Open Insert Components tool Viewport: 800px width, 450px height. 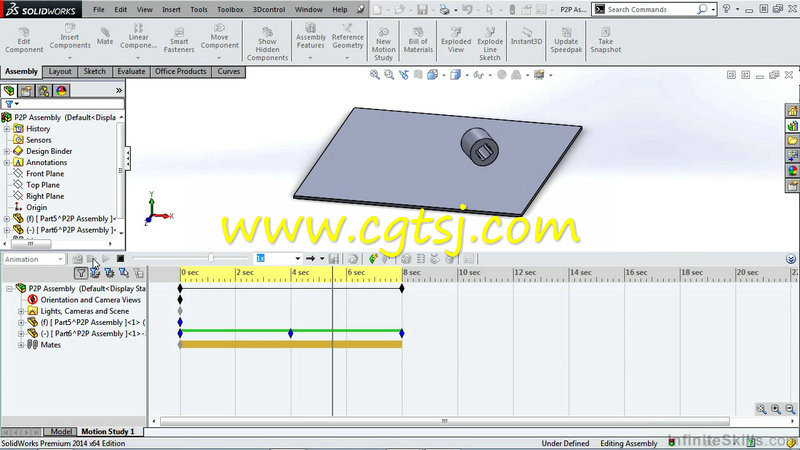(x=70, y=37)
